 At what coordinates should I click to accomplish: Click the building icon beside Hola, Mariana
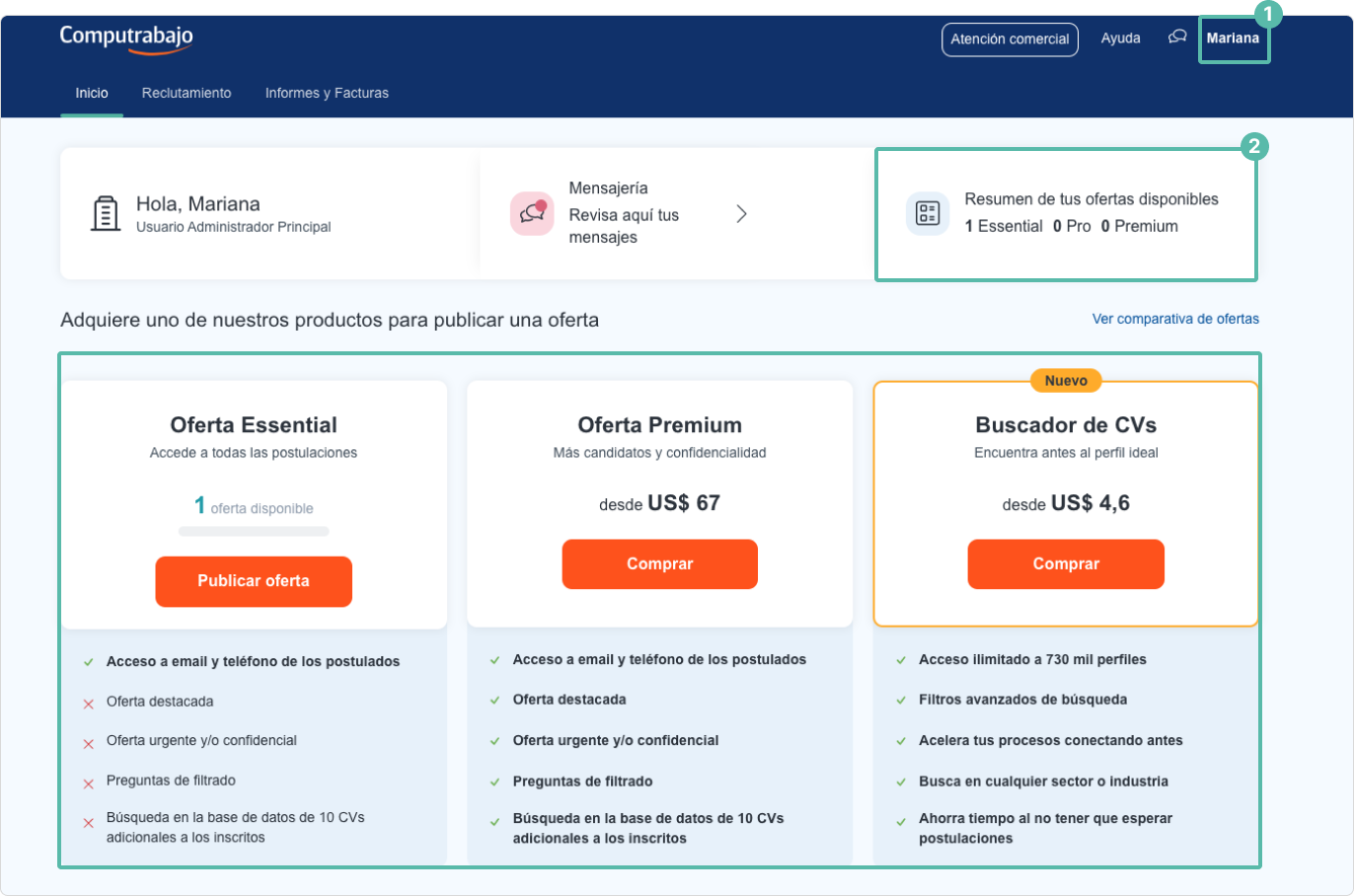106,213
